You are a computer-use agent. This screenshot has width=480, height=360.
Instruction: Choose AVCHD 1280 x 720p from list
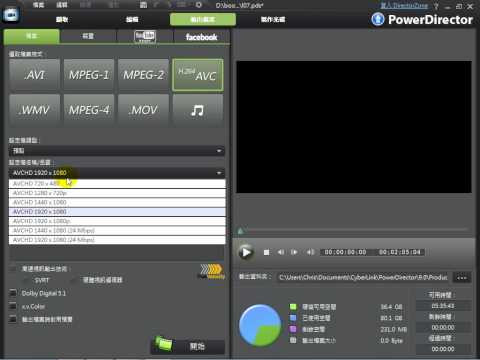[117, 193]
